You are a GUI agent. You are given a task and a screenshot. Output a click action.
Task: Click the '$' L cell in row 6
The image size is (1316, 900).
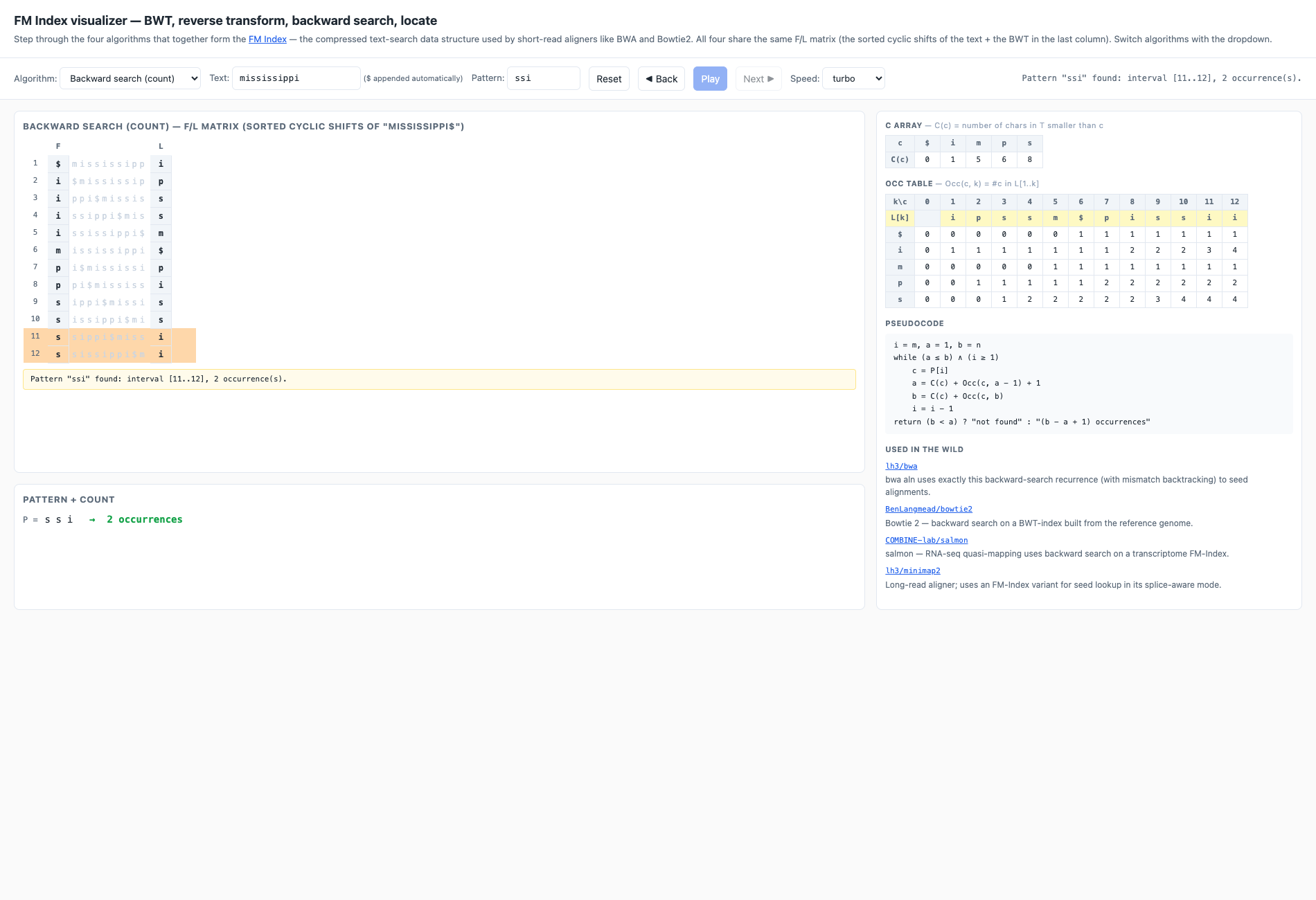coord(161,251)
